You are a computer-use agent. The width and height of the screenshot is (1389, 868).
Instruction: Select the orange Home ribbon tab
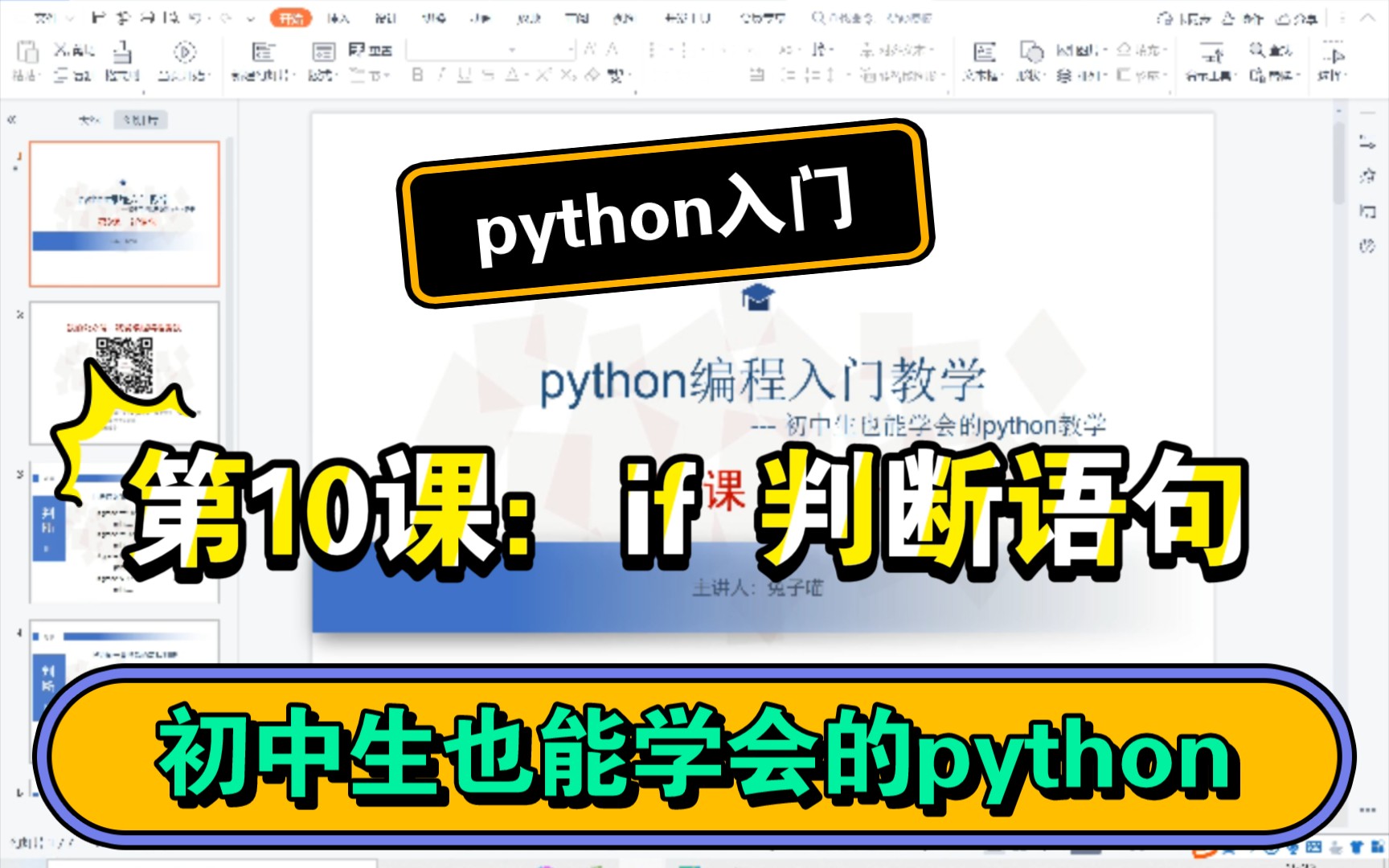[290, 18]
